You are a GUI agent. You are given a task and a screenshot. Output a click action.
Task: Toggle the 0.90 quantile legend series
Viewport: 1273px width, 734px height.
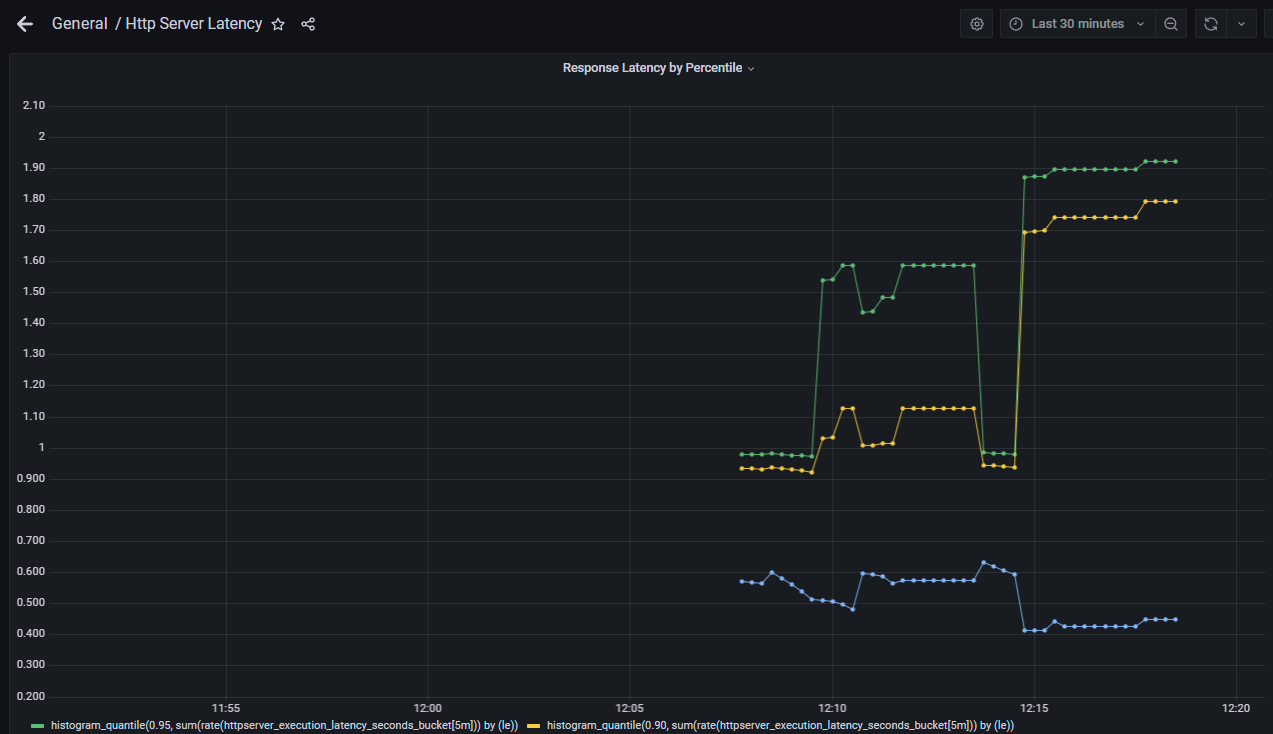[780, 724]
